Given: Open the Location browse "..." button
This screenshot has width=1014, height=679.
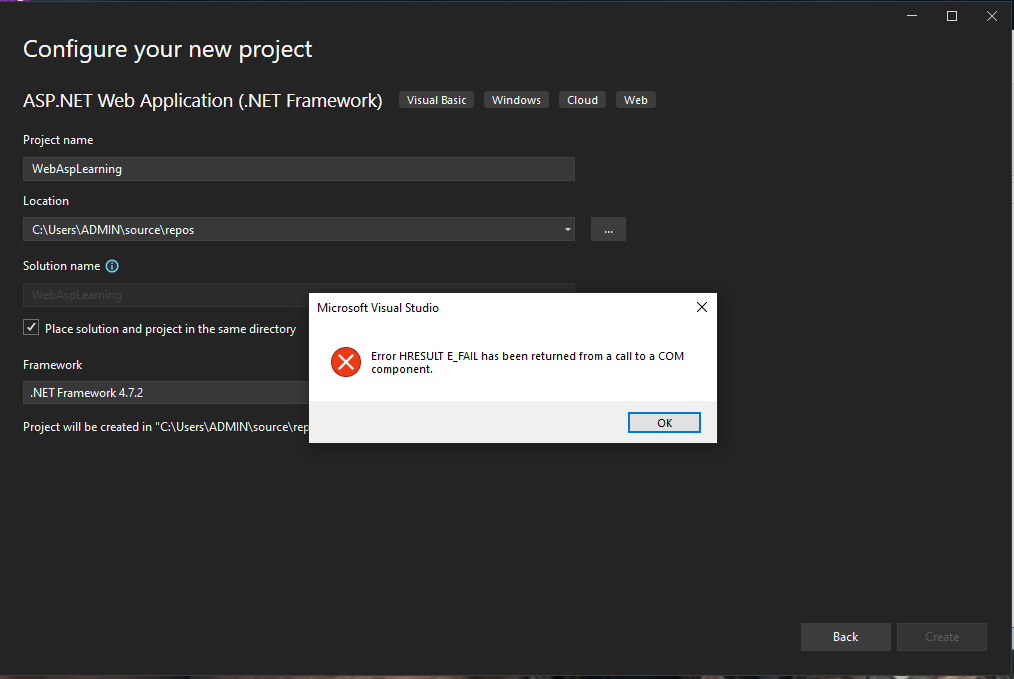Looking at the screenshot, I should pos(607,229).
